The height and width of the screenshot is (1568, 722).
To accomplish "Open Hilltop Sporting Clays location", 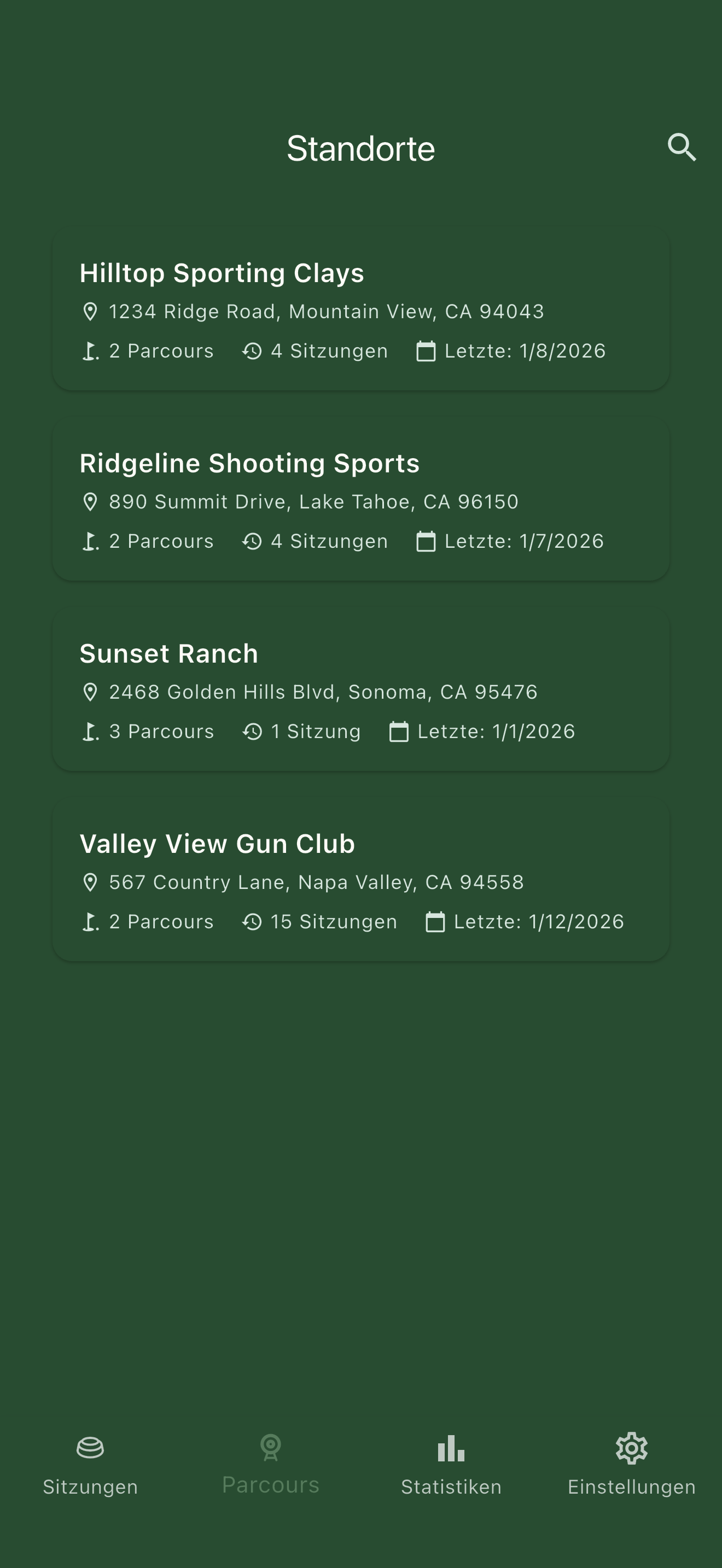I will pyautogui.click(x=222, y=273).
